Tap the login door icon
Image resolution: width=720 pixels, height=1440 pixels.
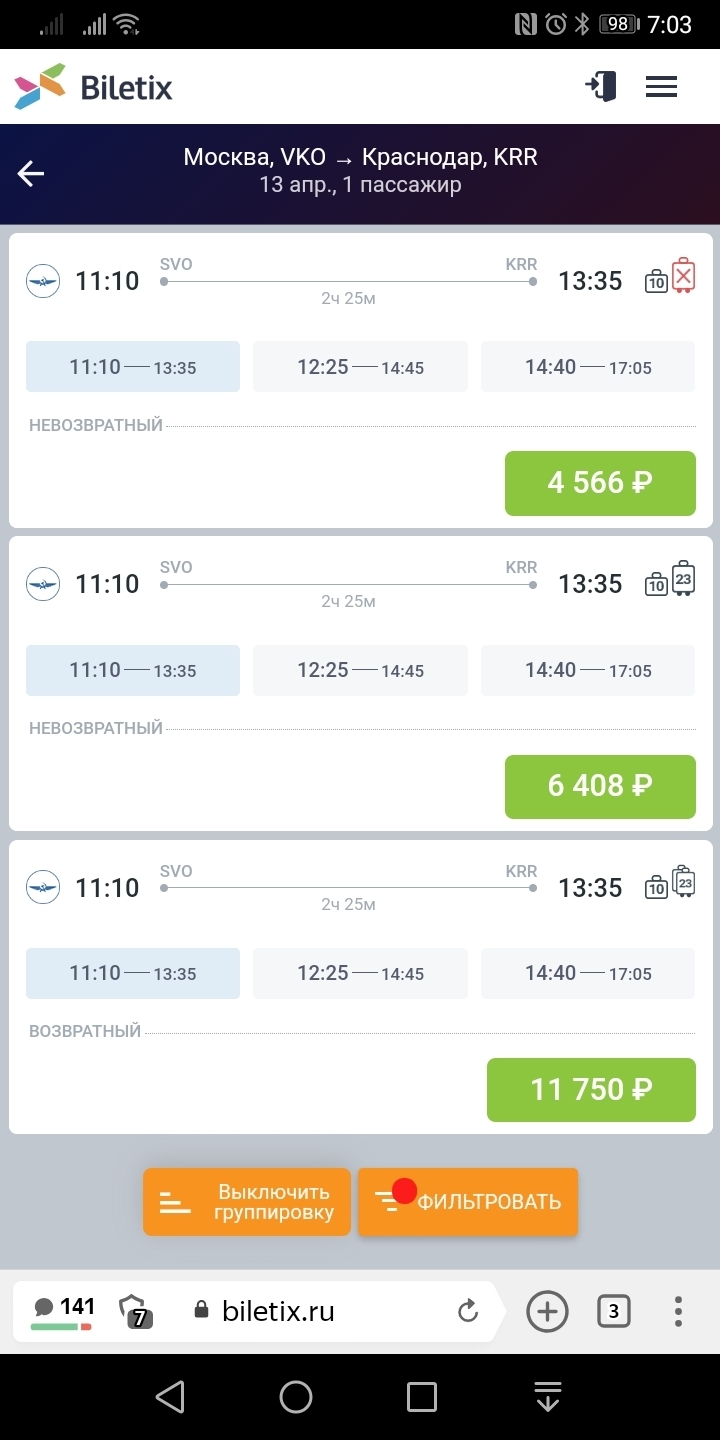coord(601,87)
